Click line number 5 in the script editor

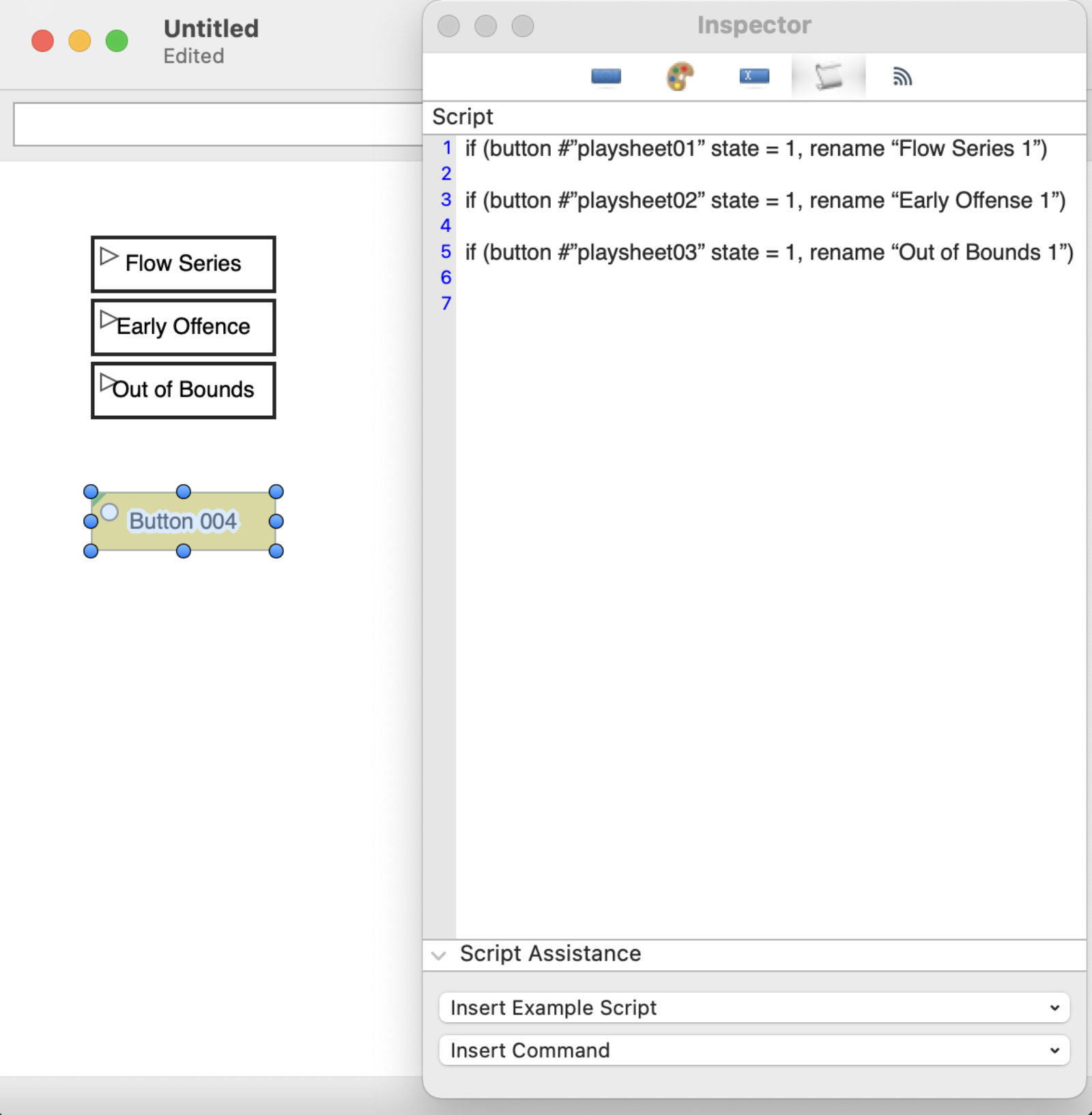pos(446,252)
